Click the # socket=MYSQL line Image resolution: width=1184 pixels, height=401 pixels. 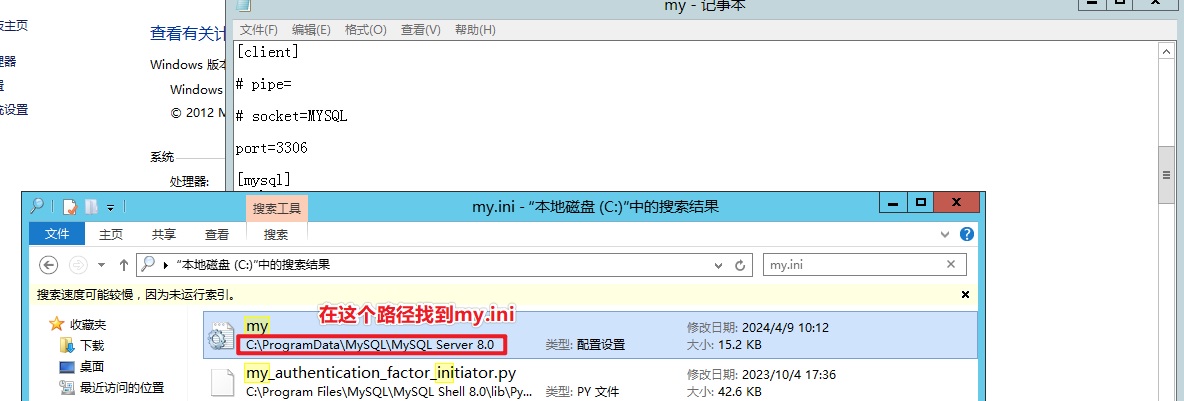tap(291, 117)
